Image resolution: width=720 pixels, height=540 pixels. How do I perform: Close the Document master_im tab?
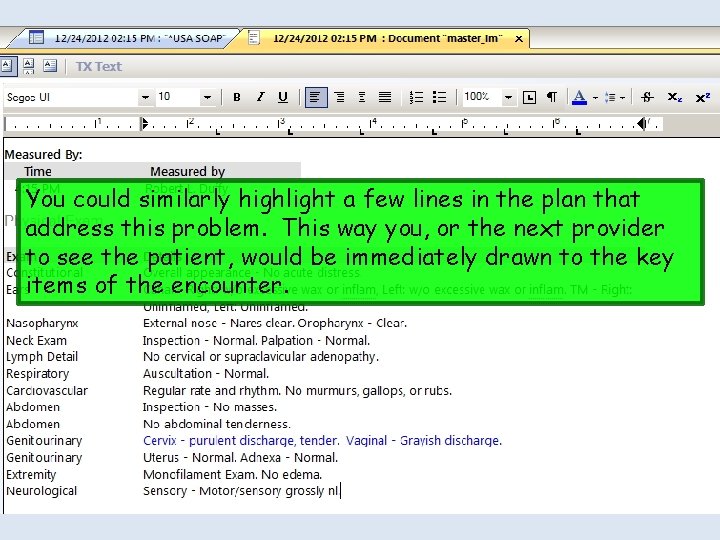point(519,39)
